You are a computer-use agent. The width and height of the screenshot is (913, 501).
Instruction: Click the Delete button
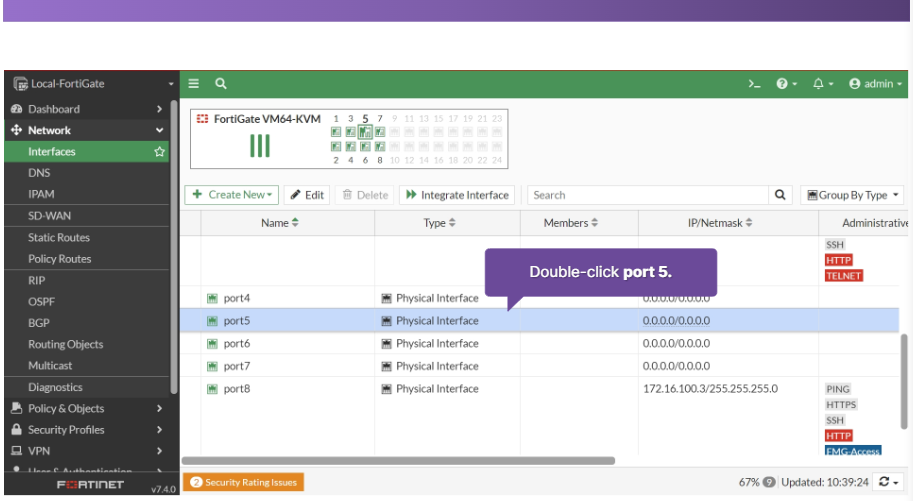tap(365, 195)
